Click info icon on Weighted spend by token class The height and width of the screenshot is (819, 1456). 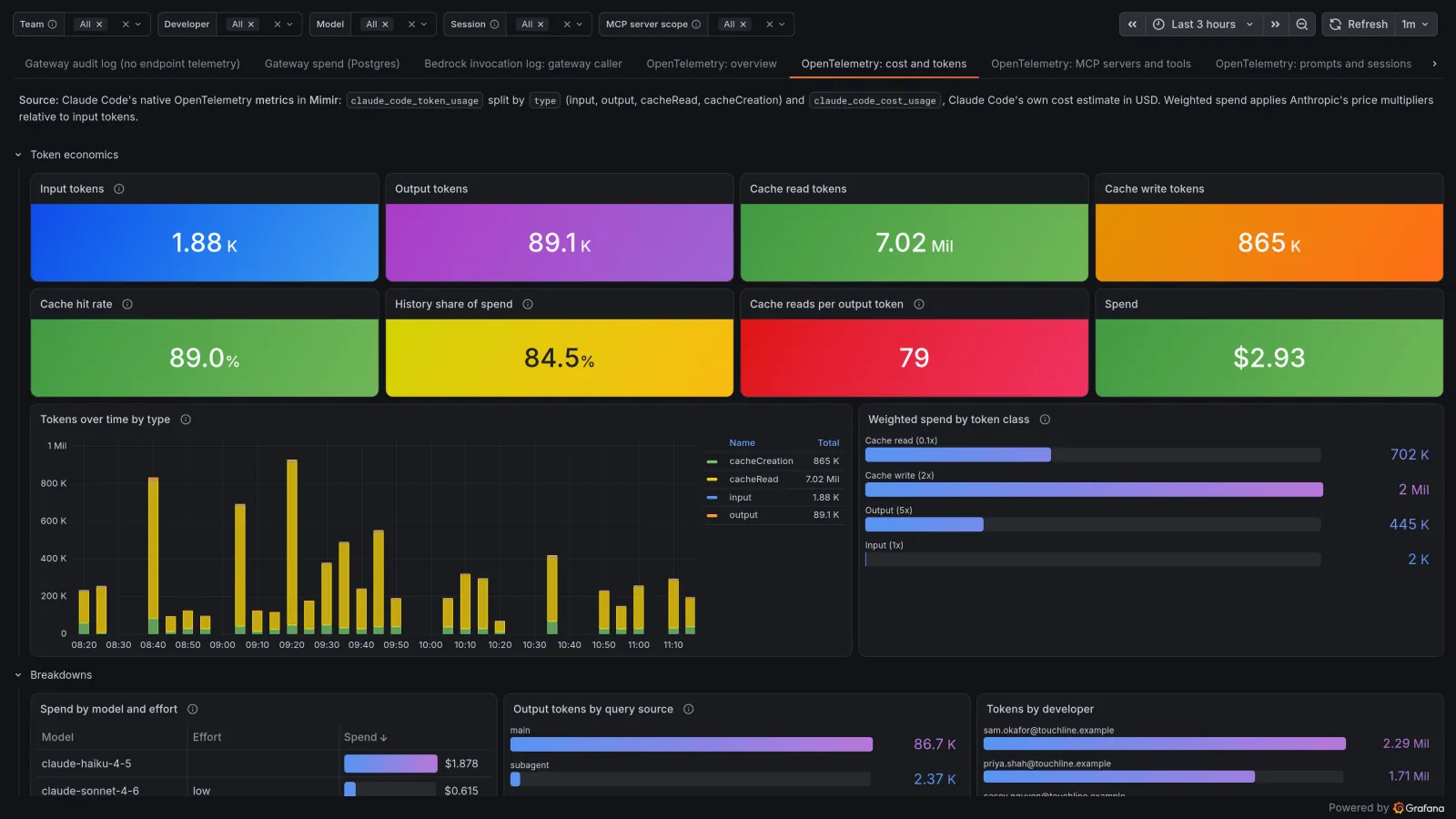(x=1045, y=420)
